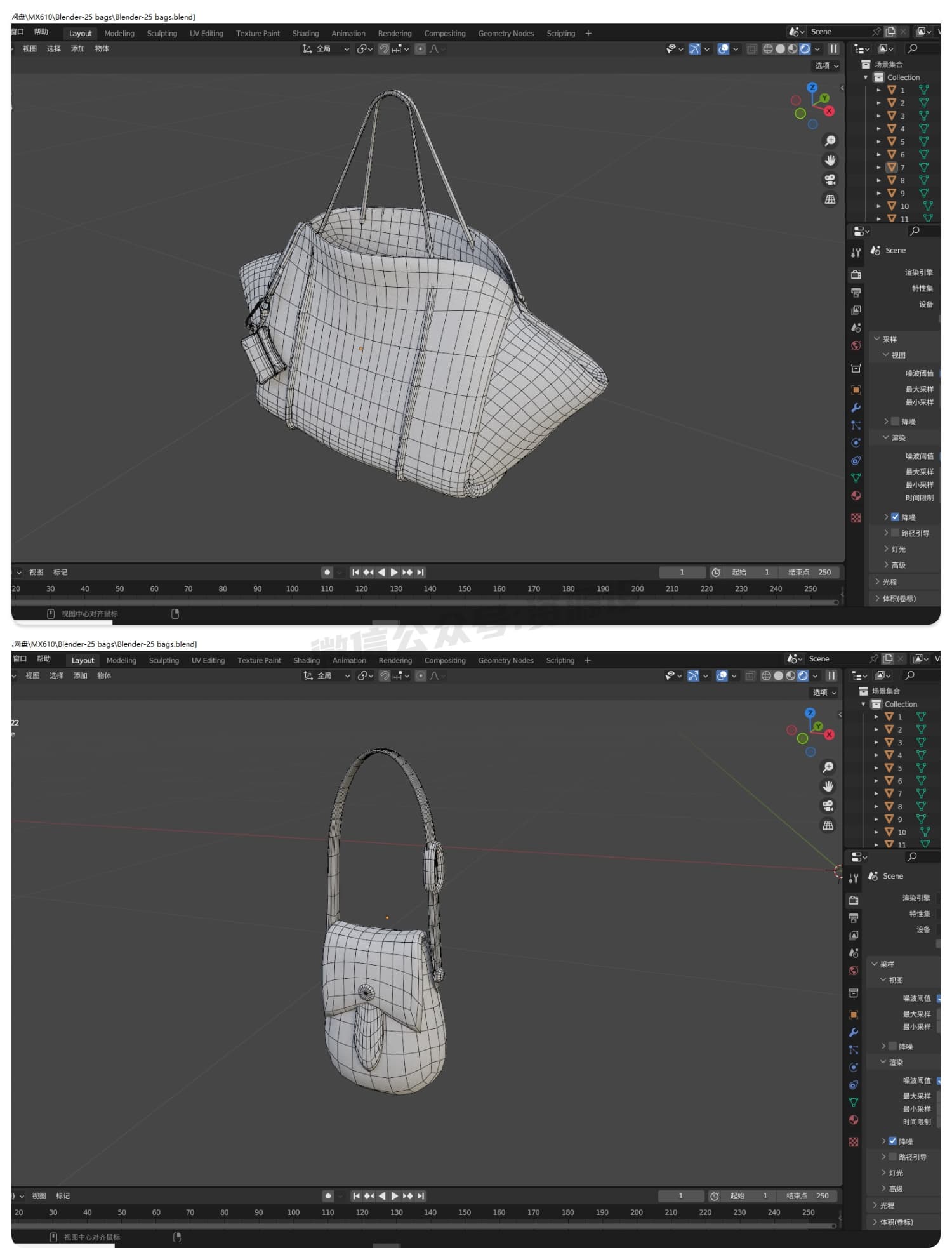Screen dimensions: 952x1248
Task: Open '全局' orientation dropdown in shoulder-bag window
Action: pyautogui.click(x=327, y=676)
